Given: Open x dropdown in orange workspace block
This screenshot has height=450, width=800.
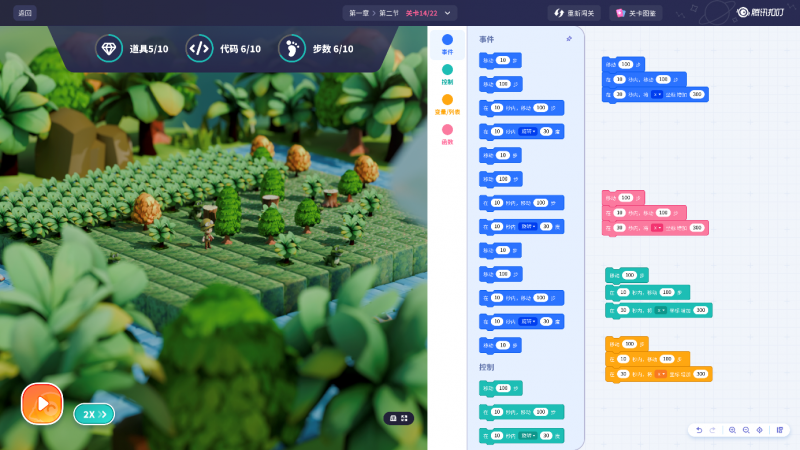Looking at the screenshot, I should [x=661, y=374].
